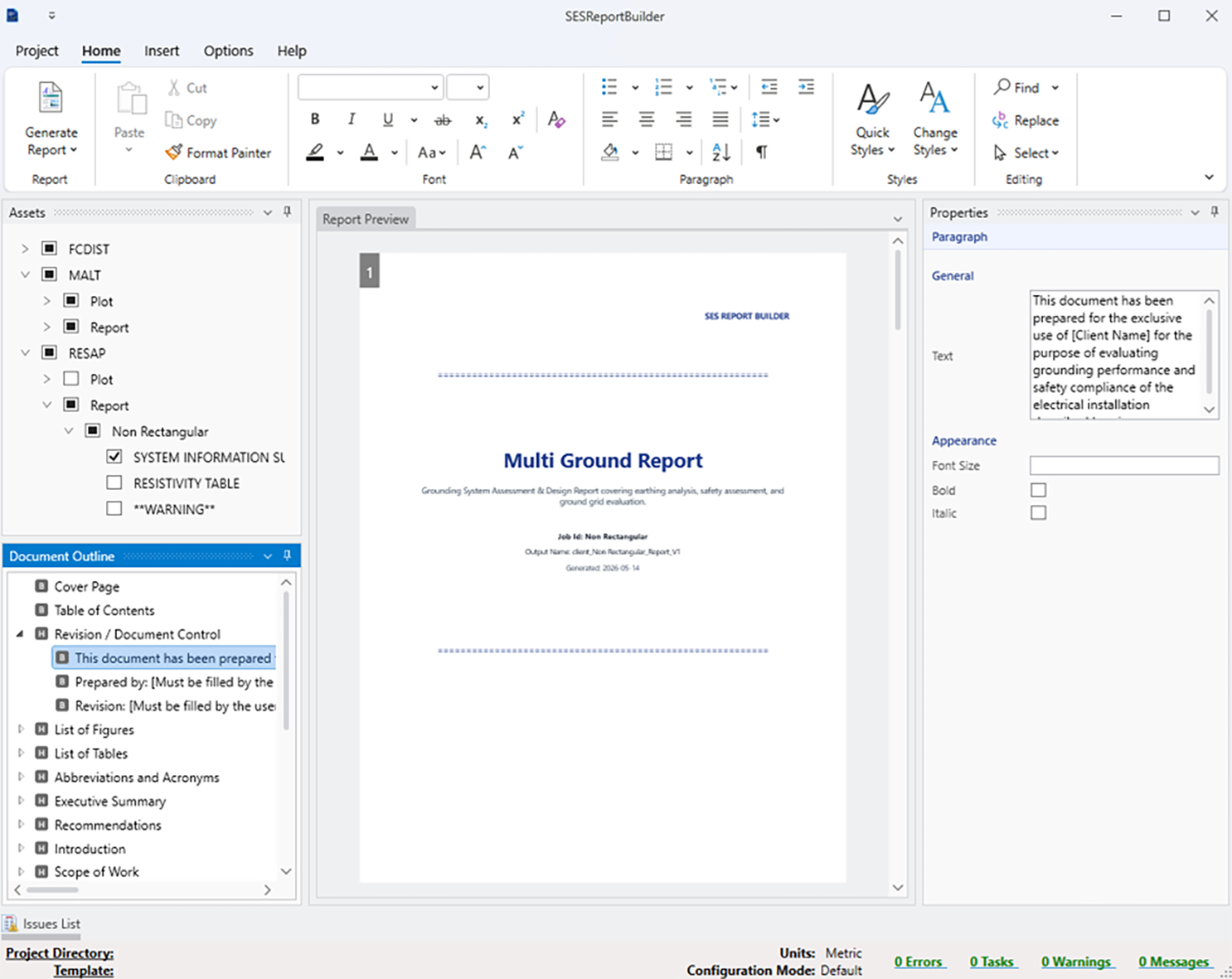Check the RESISTIVITY TABLE checkbox
Screen dimensions: 1232x979
coord(114,482)
